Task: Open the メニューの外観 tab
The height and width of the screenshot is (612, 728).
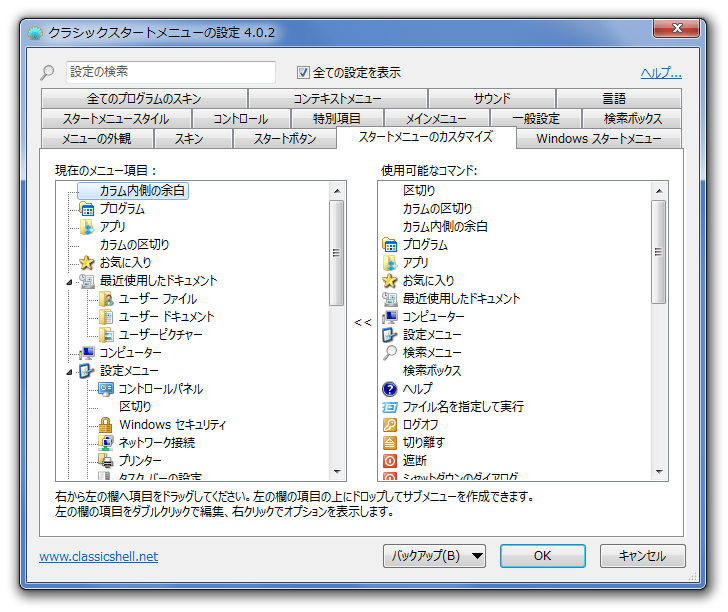Action: (x=97, y=138)
